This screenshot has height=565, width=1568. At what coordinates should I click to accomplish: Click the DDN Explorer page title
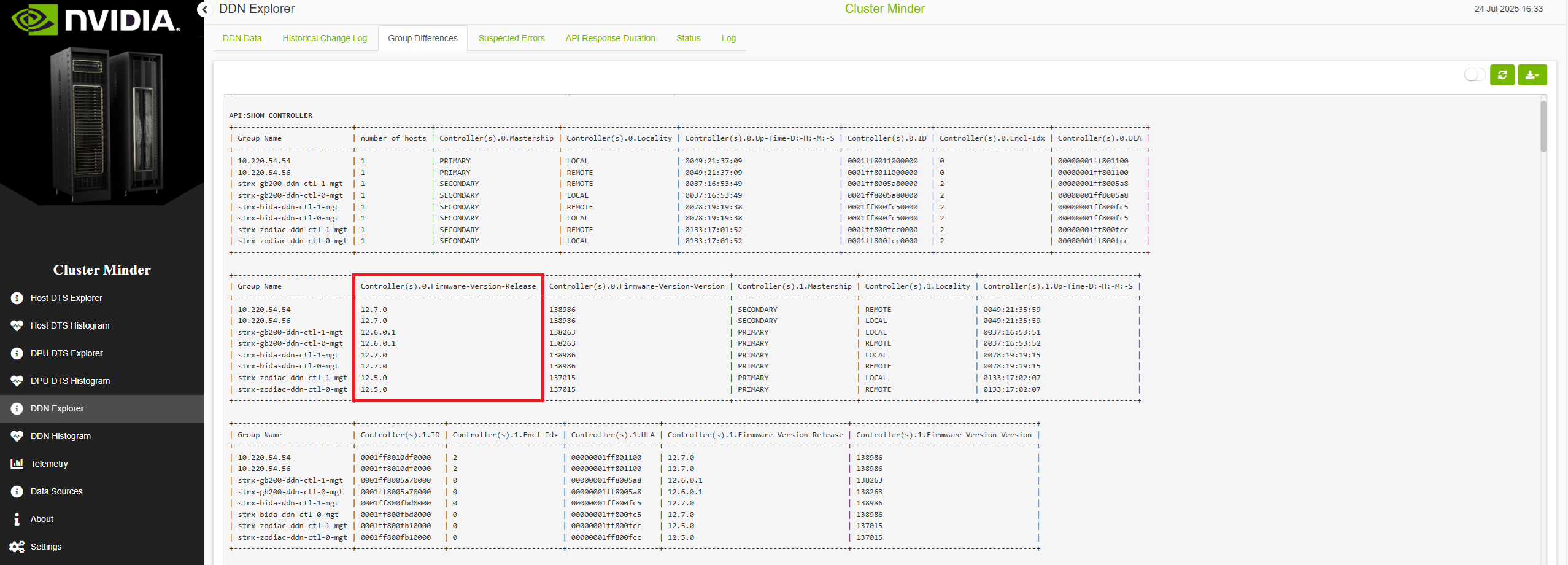click(x=257, y=9)
